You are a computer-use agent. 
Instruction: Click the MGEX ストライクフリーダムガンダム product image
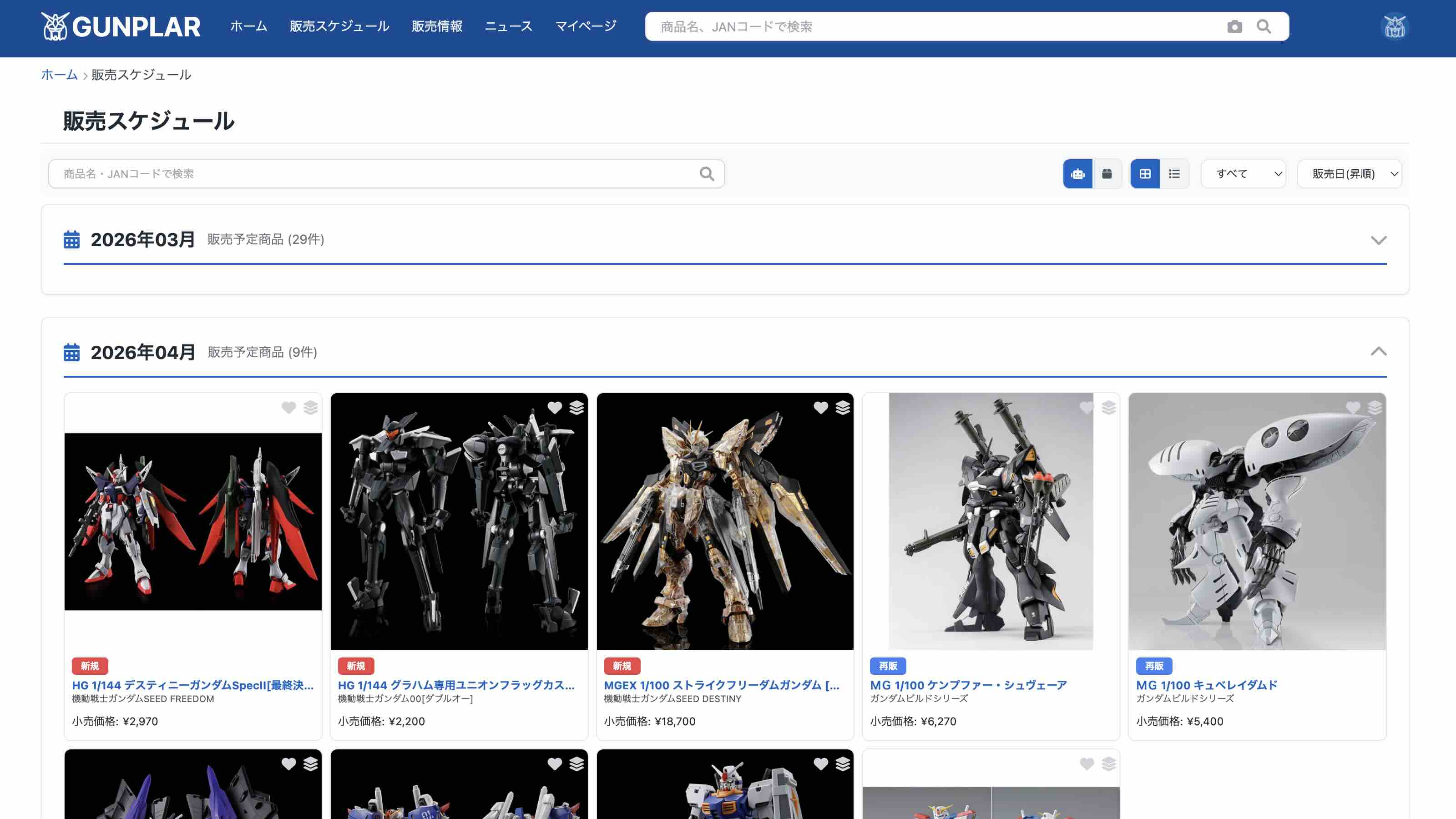[x=725, y=521]
